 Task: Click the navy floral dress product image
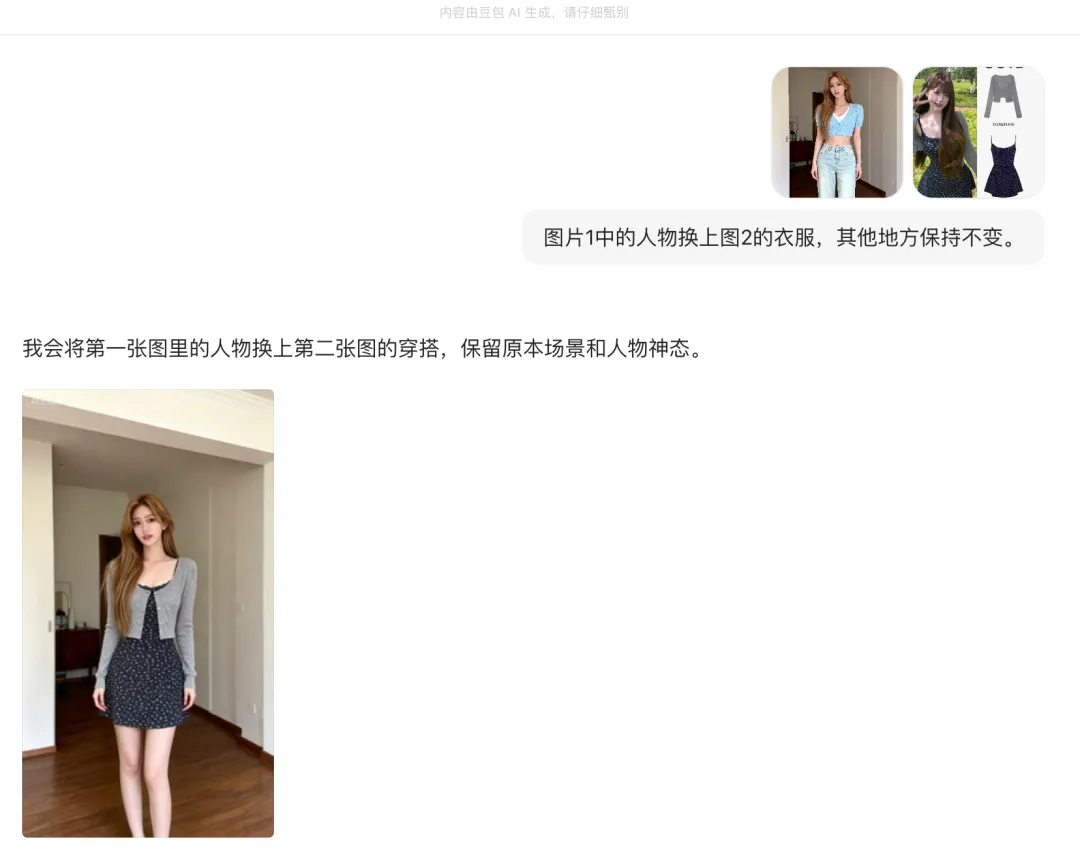1004,166
